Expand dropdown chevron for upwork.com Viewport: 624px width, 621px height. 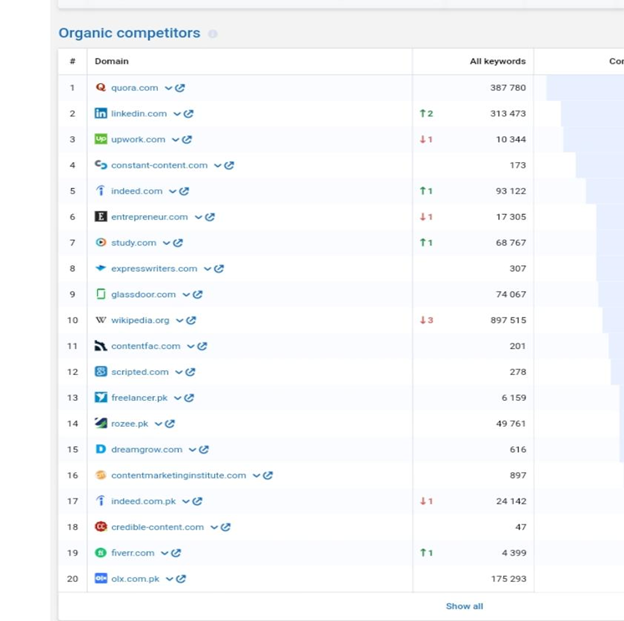176,140
